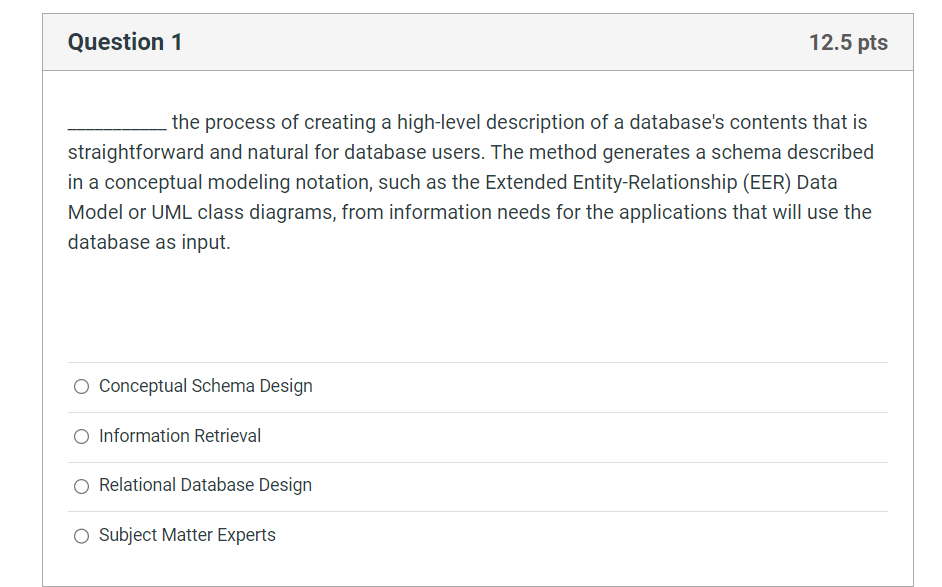Click the Question 1 header

[x=124, y=42]
